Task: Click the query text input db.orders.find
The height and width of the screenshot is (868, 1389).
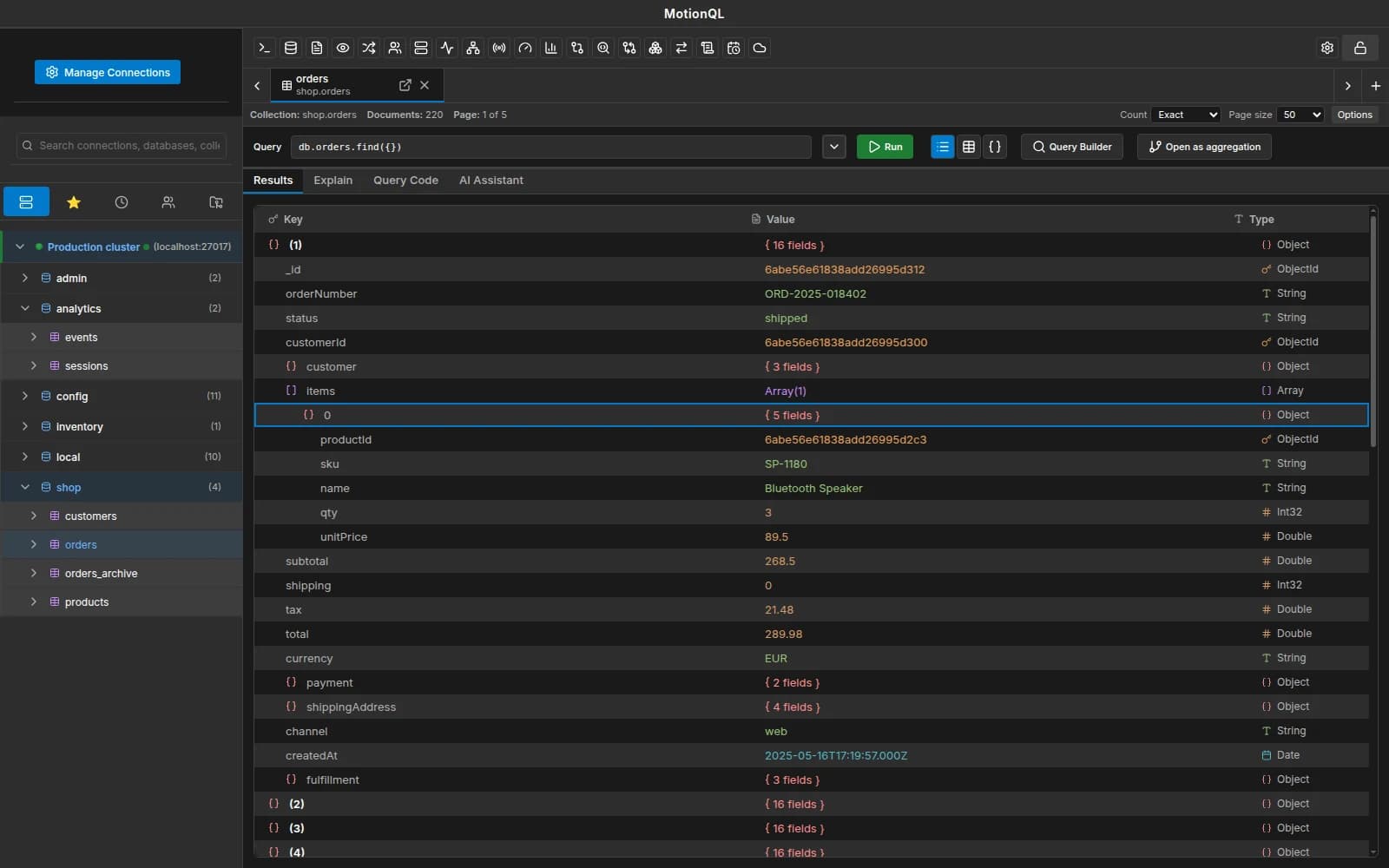Action: (551, 147)
